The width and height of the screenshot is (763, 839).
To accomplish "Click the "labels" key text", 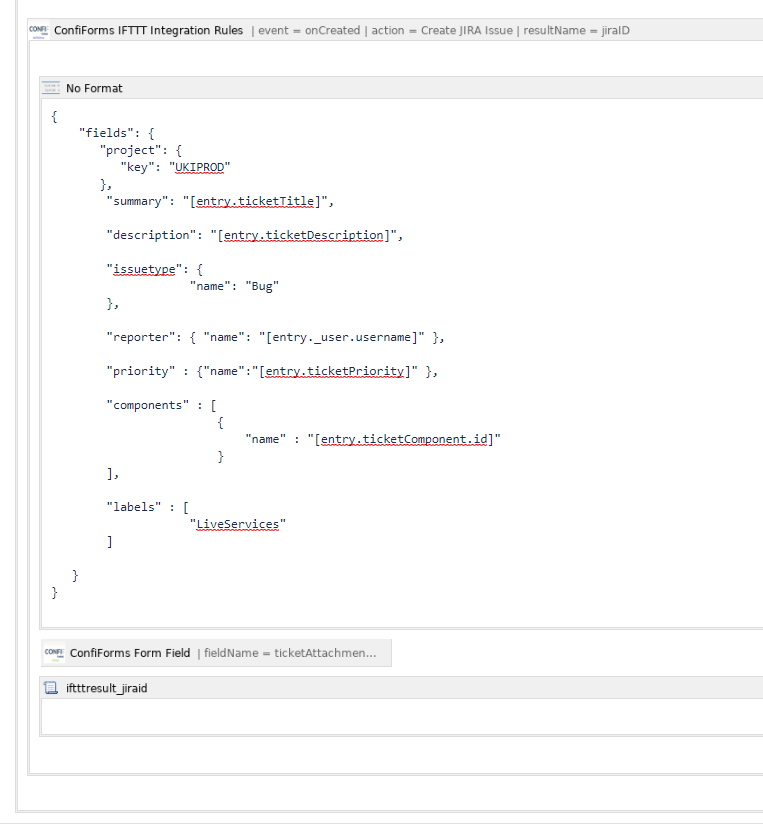I will click(x=134, y=507).
